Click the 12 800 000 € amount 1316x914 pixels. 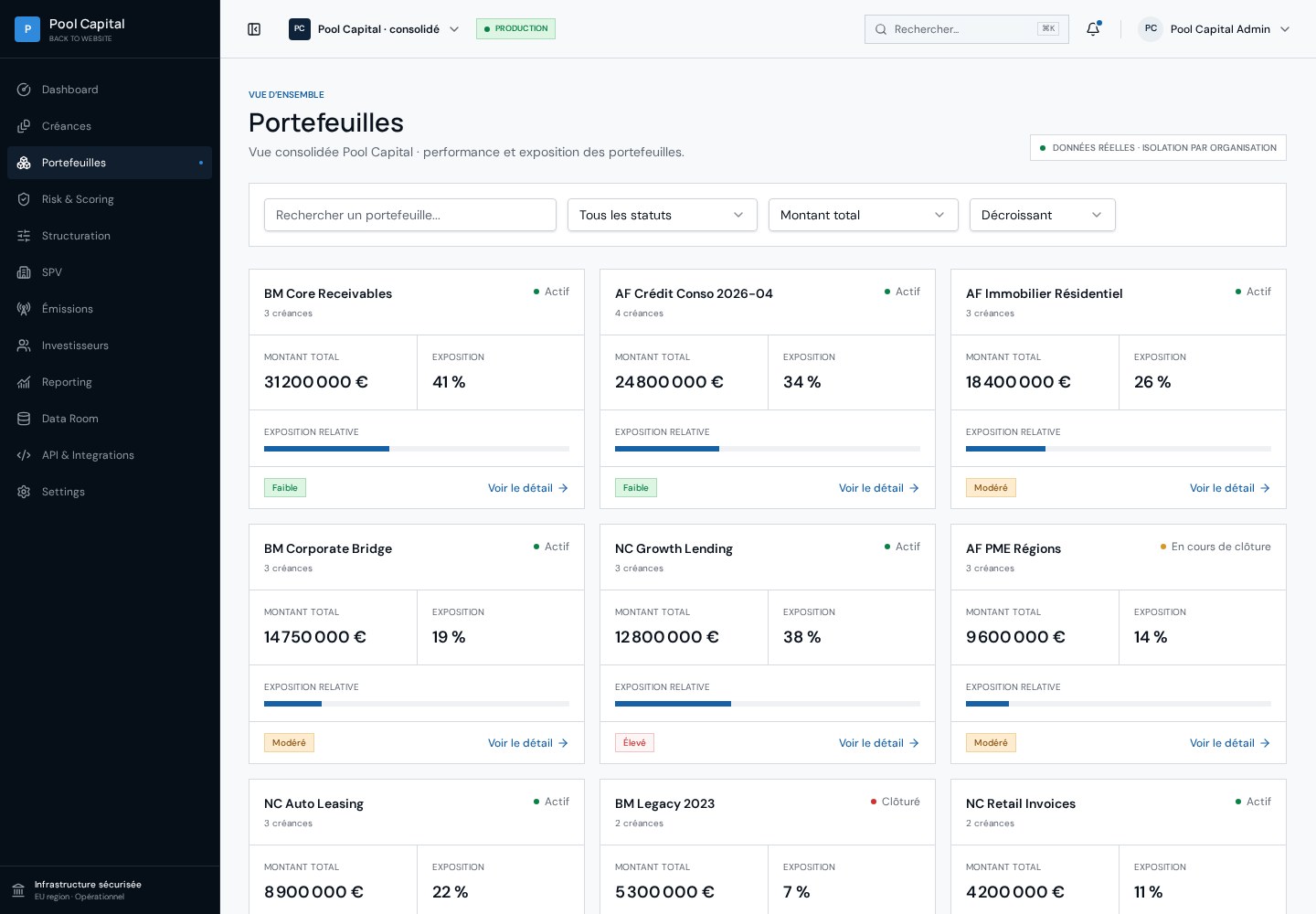(667, 637)
